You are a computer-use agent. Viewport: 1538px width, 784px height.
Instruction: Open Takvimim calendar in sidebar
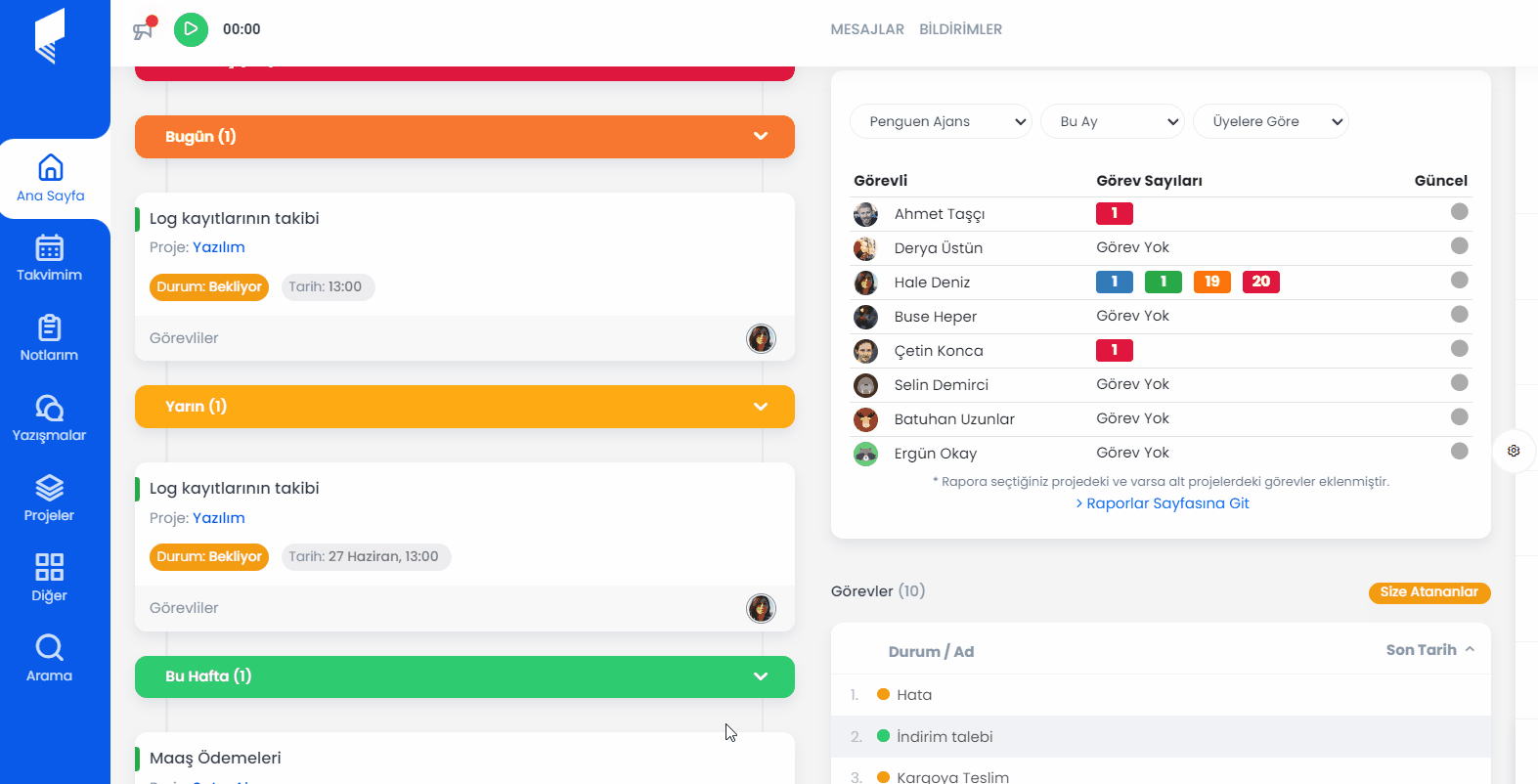(x=49, y=258)
